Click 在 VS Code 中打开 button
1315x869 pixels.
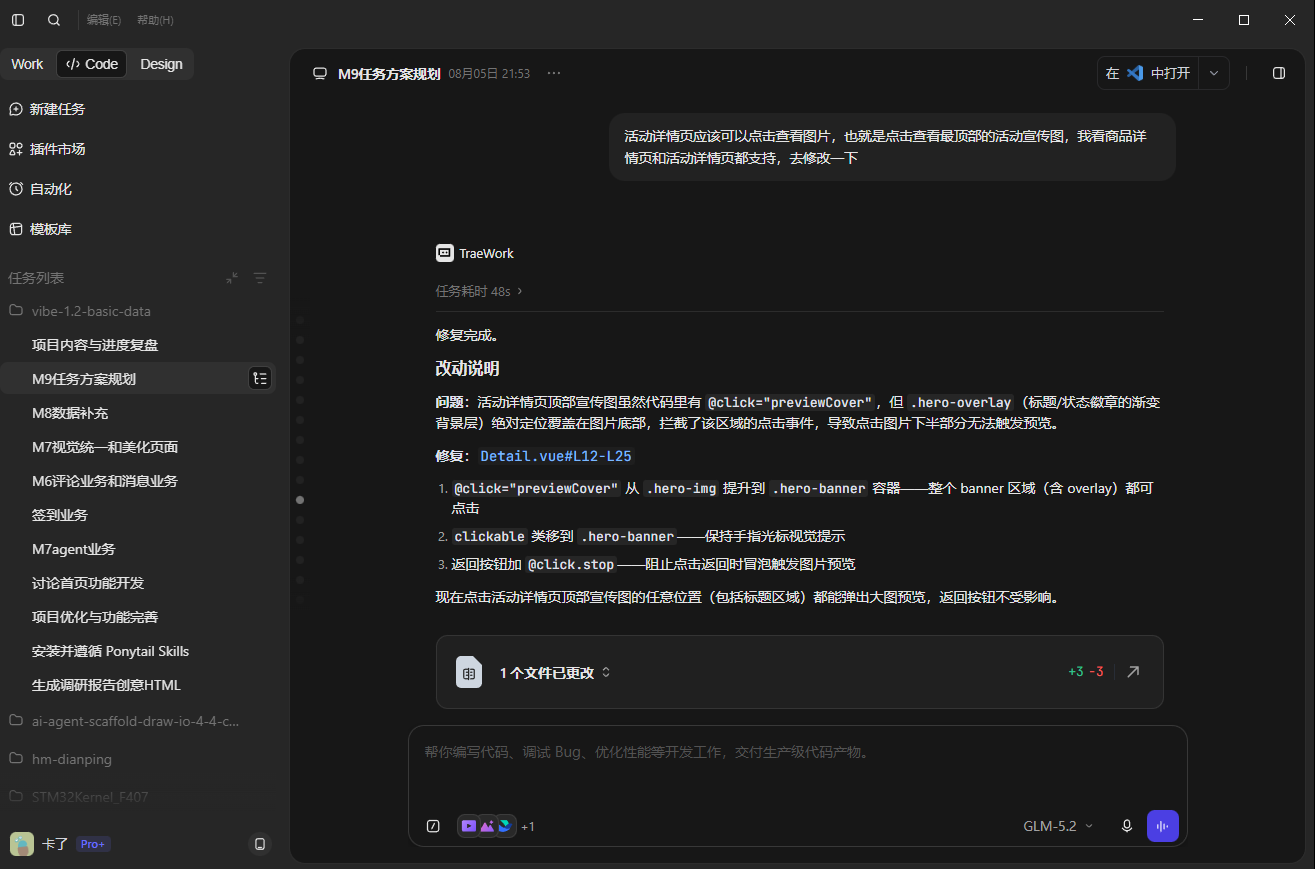(1147, 73)
